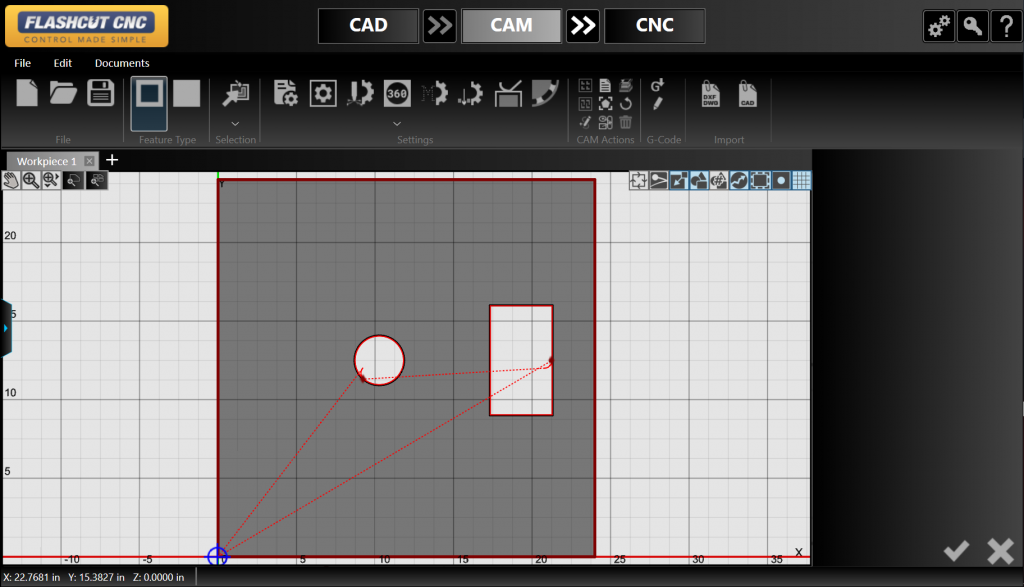The image size is (1024, 587).
Task: Add a new workpiece tab with plus
Action: (x=112, y=160)
